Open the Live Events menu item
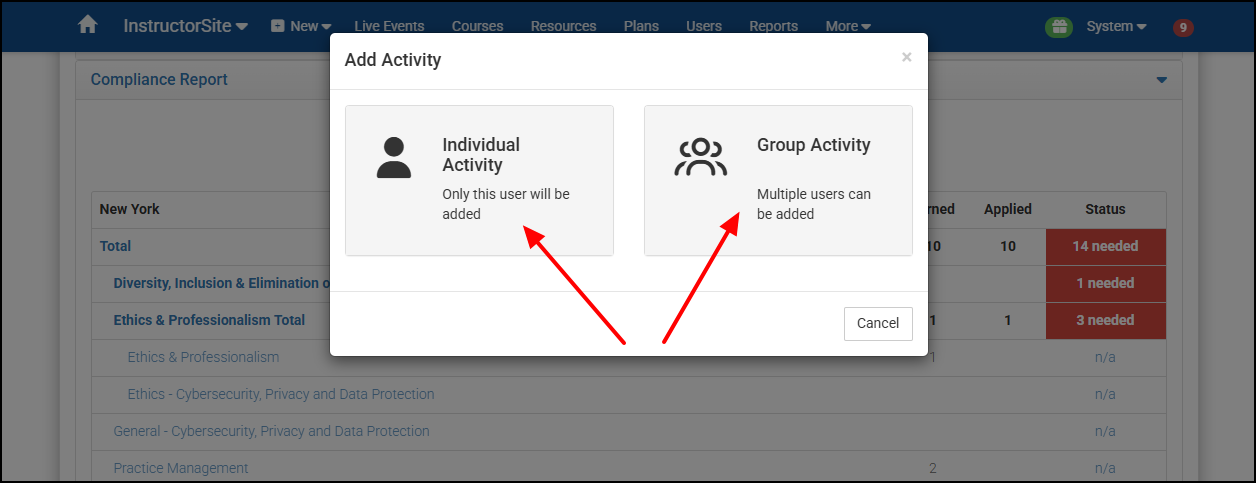This screenshot has height=483, width=1256. pyautogui.click(x=389, y=26)
